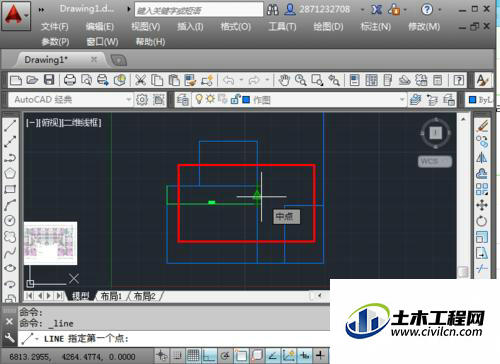Toggle Lineweight display in status bar
Image resolution: width=500 pixels, height=364 pixels.
point(320,356)
